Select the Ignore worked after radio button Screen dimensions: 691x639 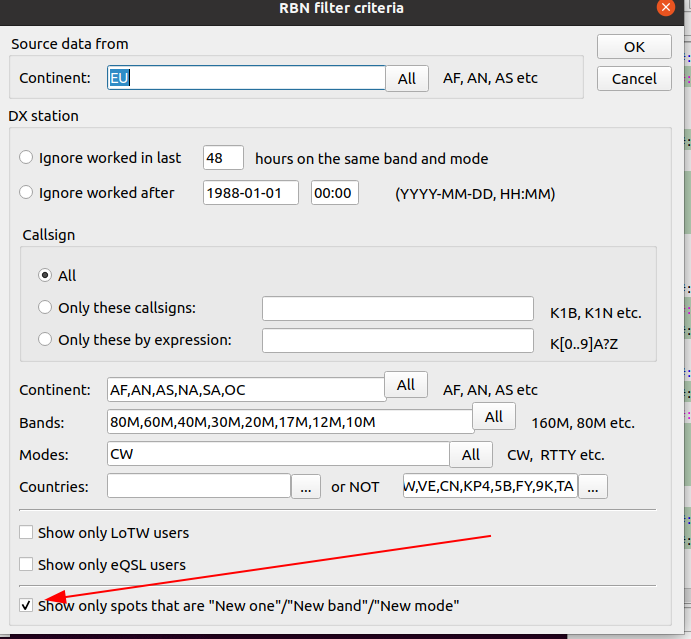pos(26,192)
